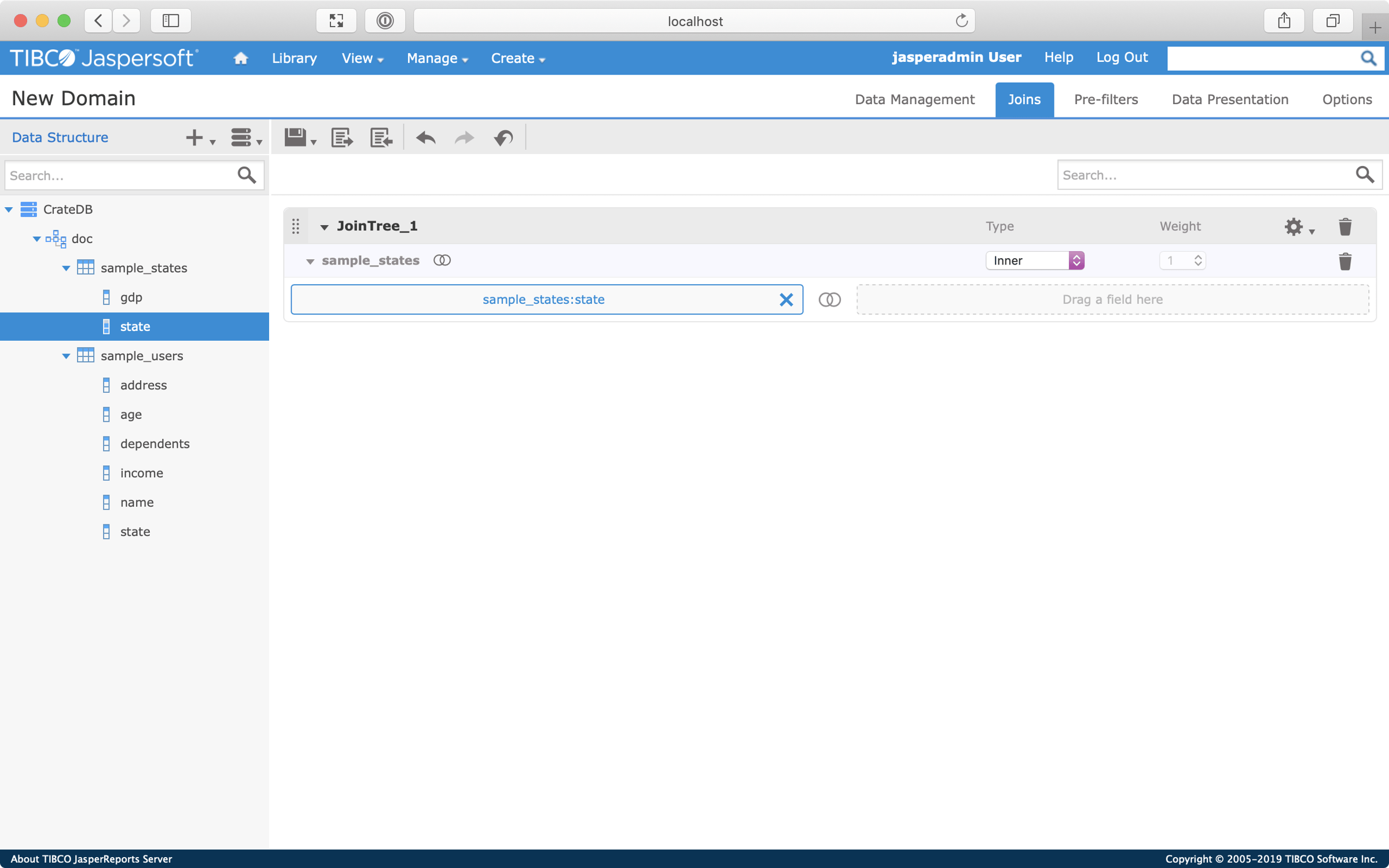Remove the sample_states:state field with the X
The height and width of the screenshot is (868, 1389).
click(786, 299)
